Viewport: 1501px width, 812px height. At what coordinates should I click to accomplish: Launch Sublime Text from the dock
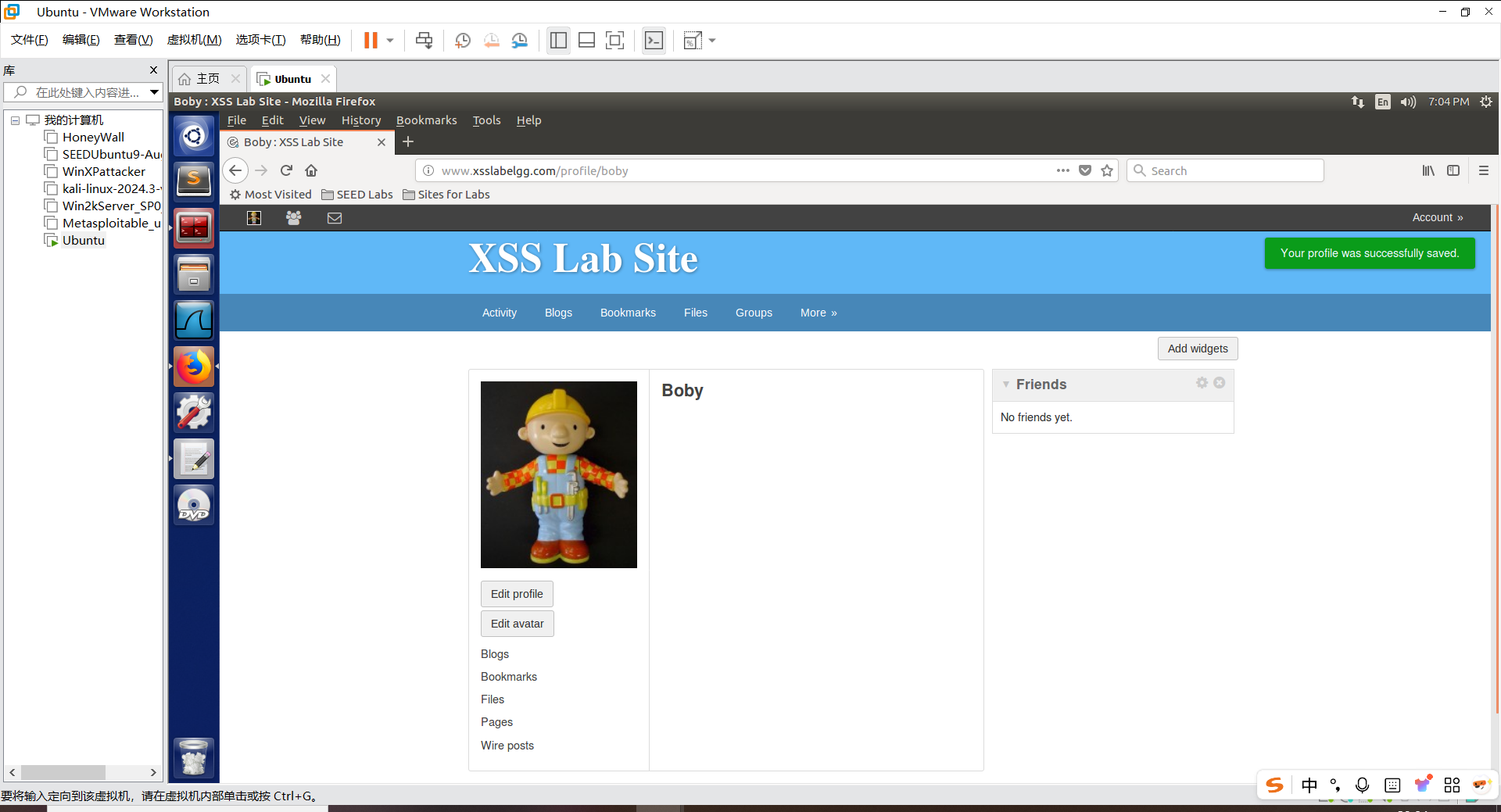[x=194, y=181]
